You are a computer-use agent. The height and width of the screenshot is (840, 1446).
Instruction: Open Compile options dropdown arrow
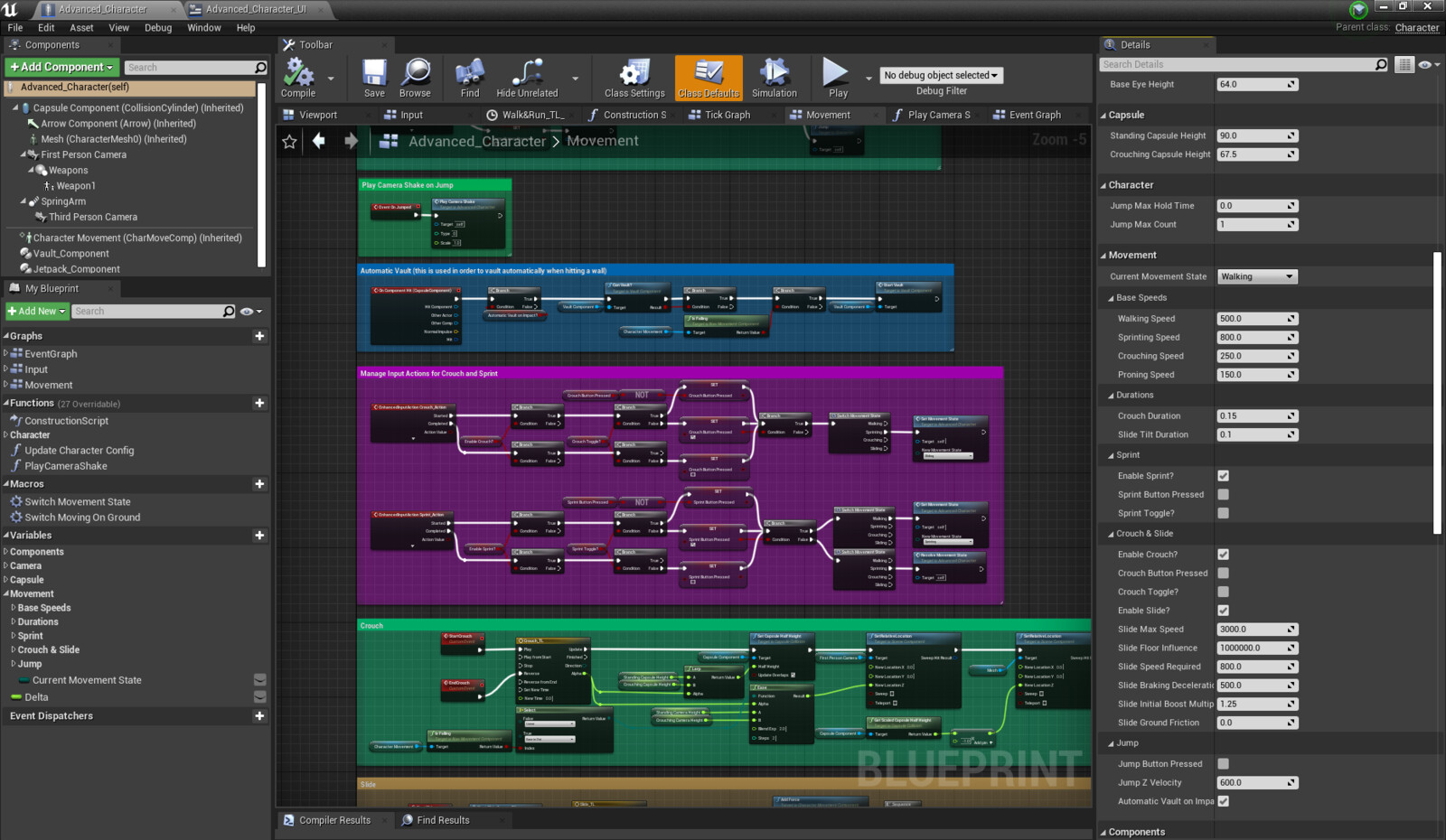coord(331,79)
